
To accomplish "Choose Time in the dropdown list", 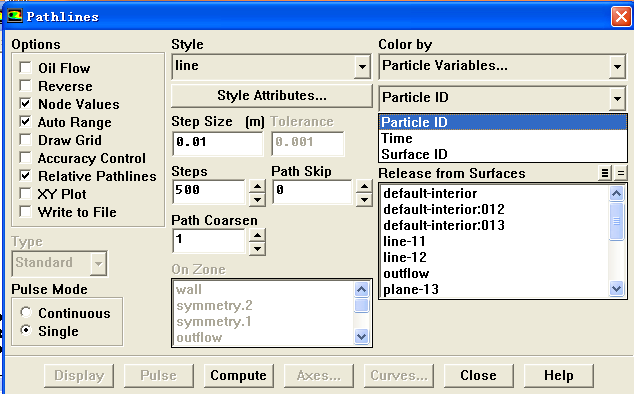I will click(x=503, y=138).
